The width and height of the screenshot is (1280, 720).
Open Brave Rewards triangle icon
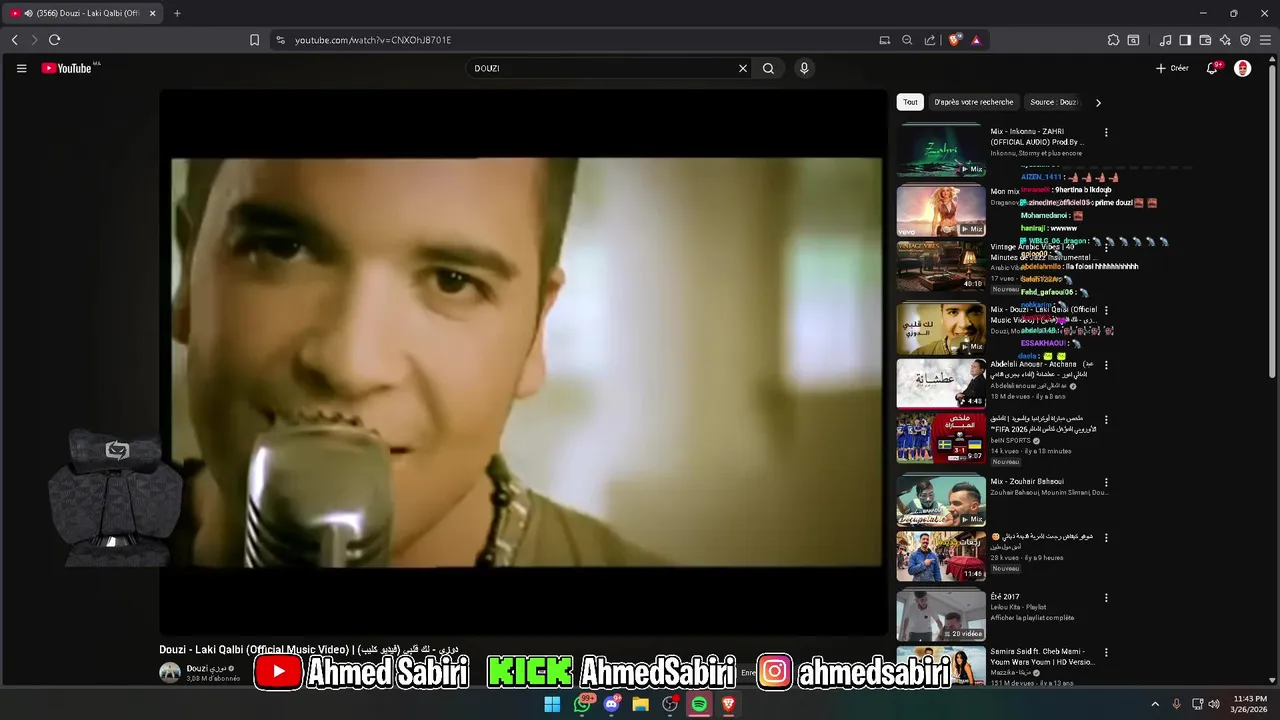[x=976, y=40]
